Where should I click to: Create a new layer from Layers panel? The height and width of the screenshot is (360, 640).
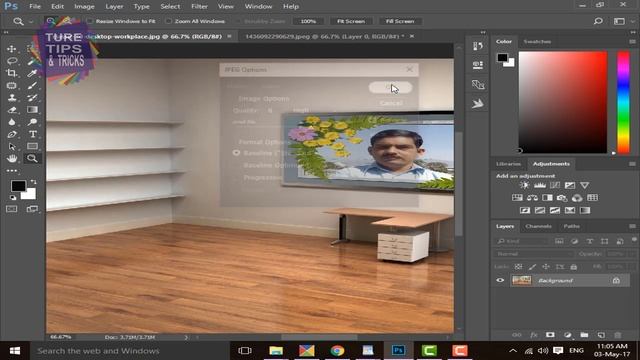(x=601, y=335)
